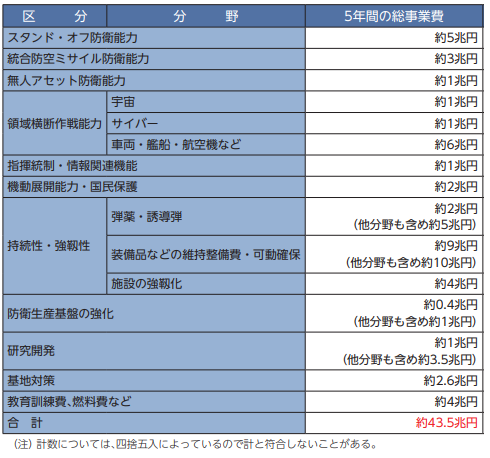This screenshot has height=458, width=490.
Task: Select the 持続性・強靱性 category cell
Action: click(55, 246)
